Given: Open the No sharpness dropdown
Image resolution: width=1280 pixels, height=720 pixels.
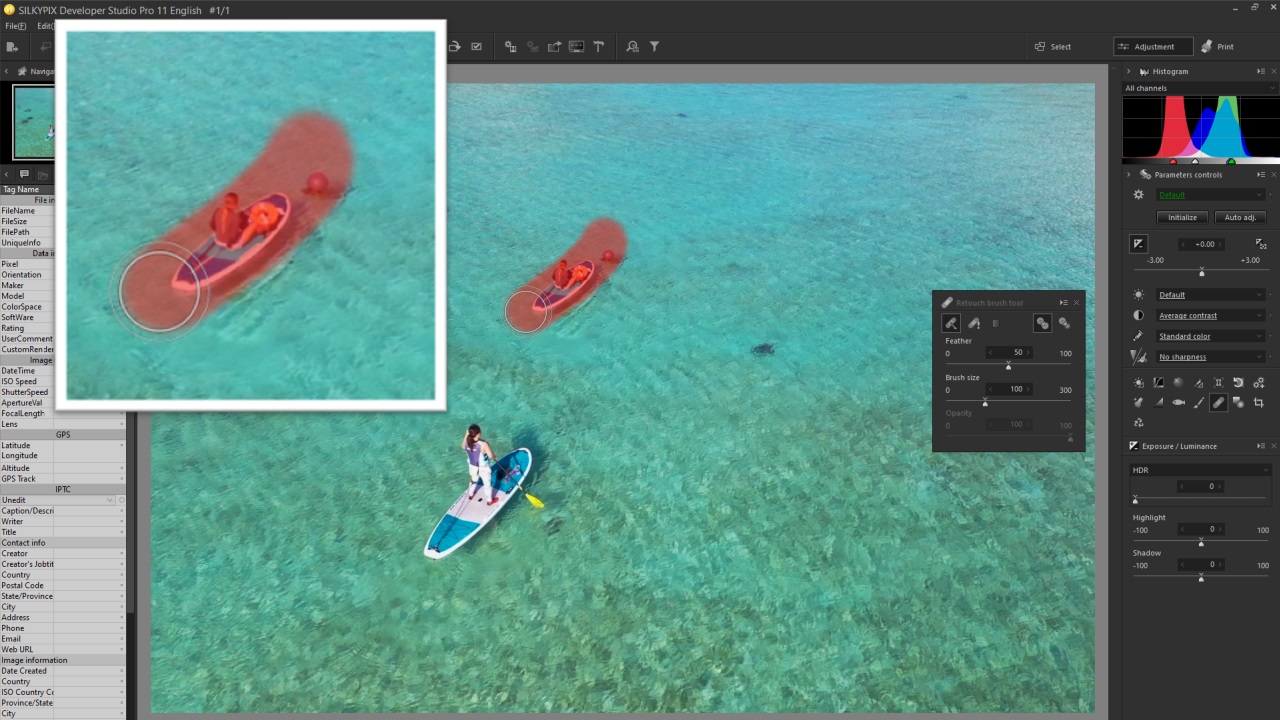Looking at the screenshot, I should point(1210,357).
